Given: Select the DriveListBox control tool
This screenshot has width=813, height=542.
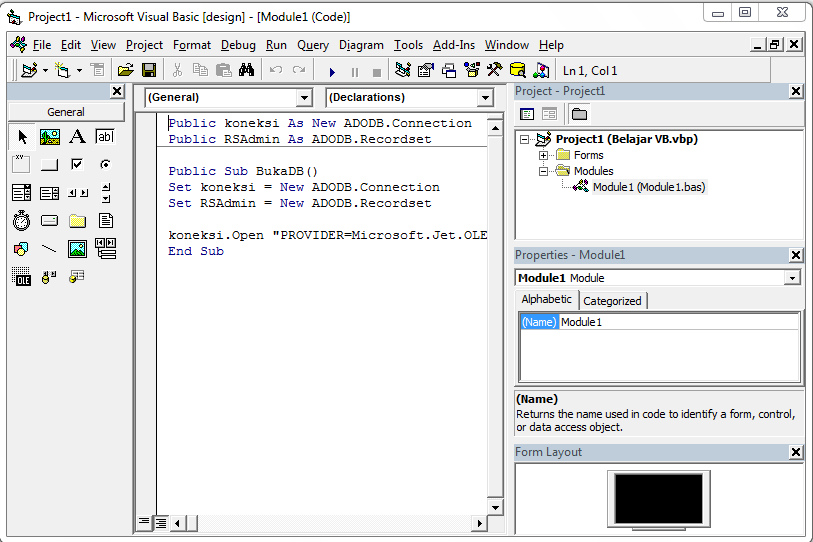Looking at the screenshot, I should pos(50,221).
